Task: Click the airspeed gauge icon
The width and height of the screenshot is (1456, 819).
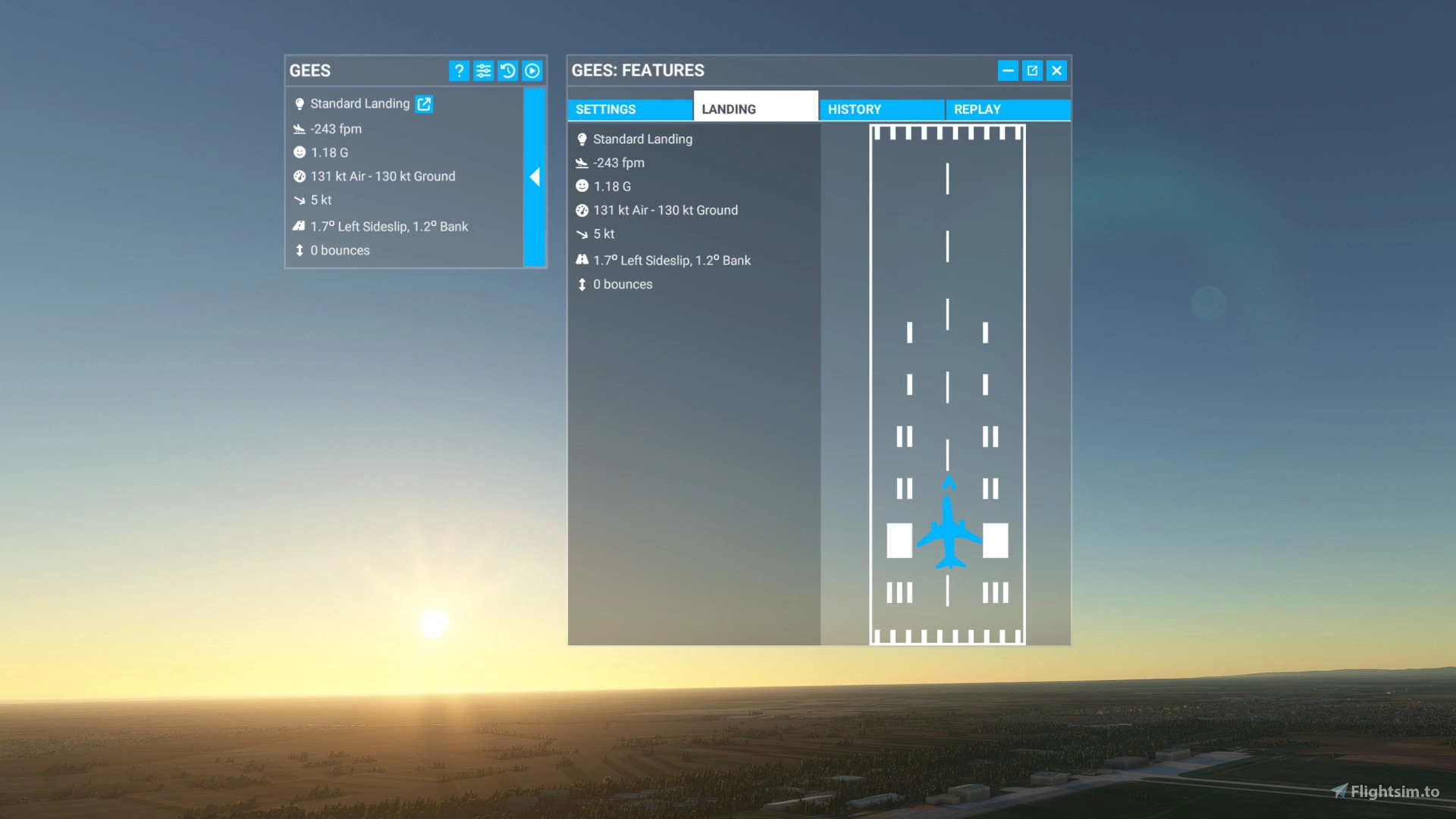Action: [299, 176]
